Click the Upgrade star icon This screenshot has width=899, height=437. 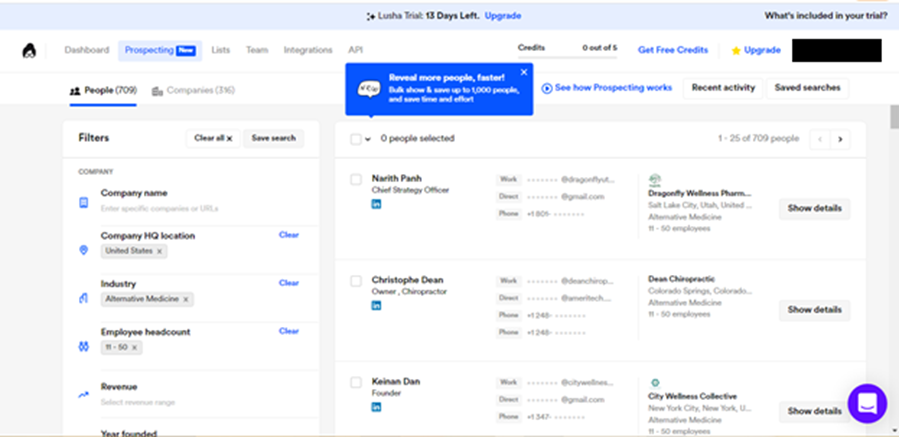[736, 50]
